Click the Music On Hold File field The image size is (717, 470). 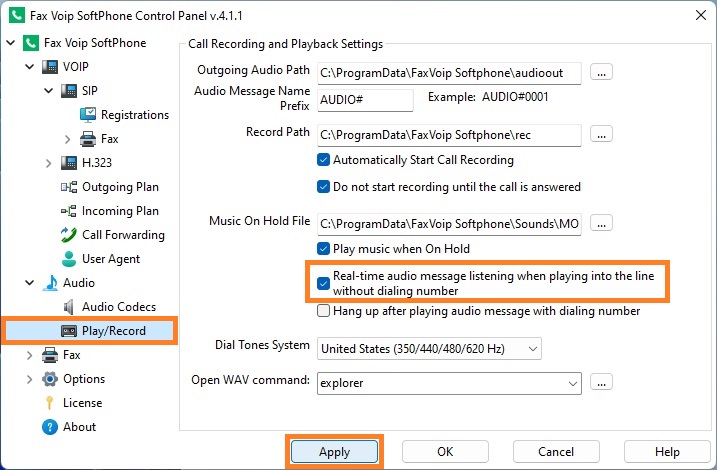(x=449, y=224)
